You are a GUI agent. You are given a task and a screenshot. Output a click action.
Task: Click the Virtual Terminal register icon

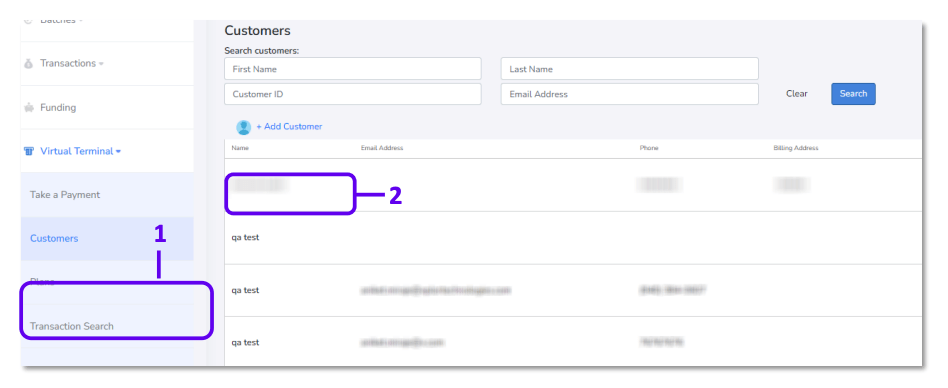point(28,151)
